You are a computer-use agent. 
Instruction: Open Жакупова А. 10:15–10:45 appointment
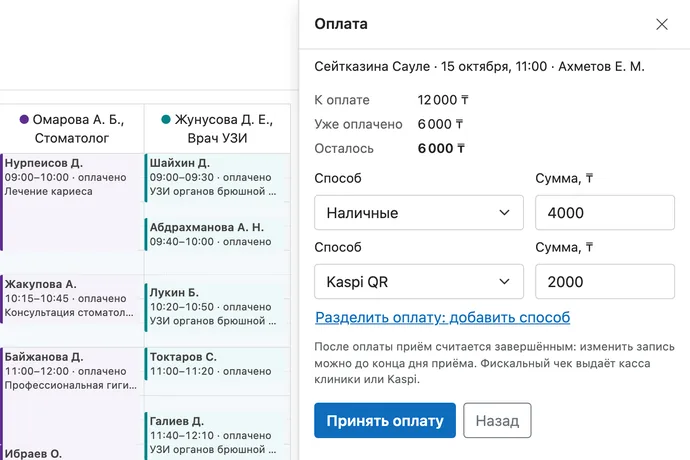point(72,299)
